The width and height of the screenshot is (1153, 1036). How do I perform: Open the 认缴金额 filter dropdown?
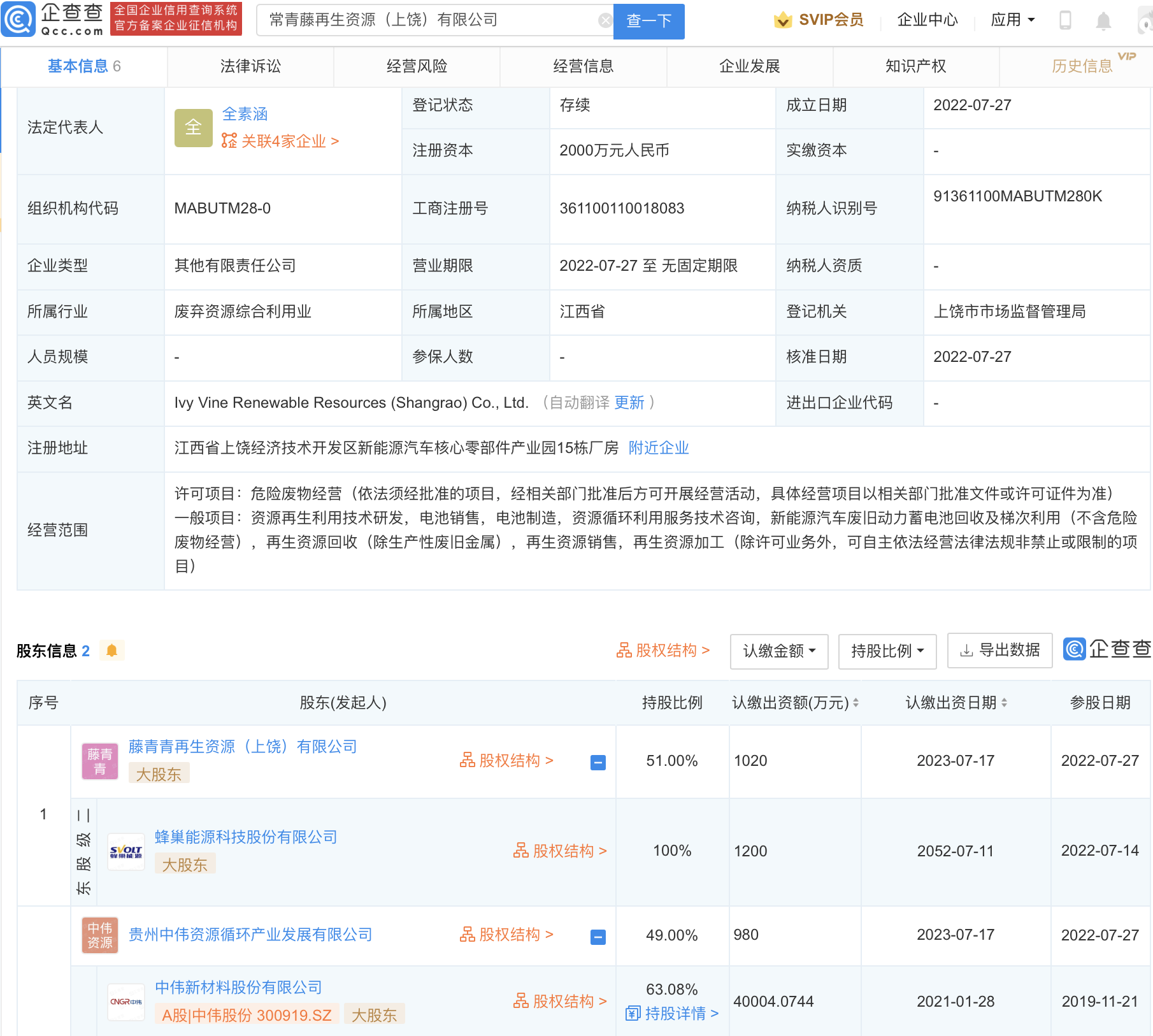pyautogui.click(x=779, y=651)
